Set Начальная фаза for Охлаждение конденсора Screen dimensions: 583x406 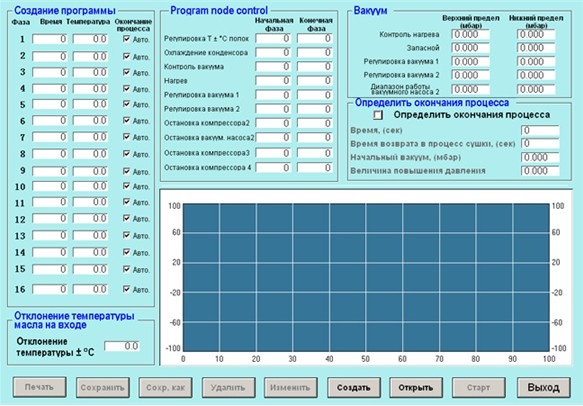click(273, 53)
